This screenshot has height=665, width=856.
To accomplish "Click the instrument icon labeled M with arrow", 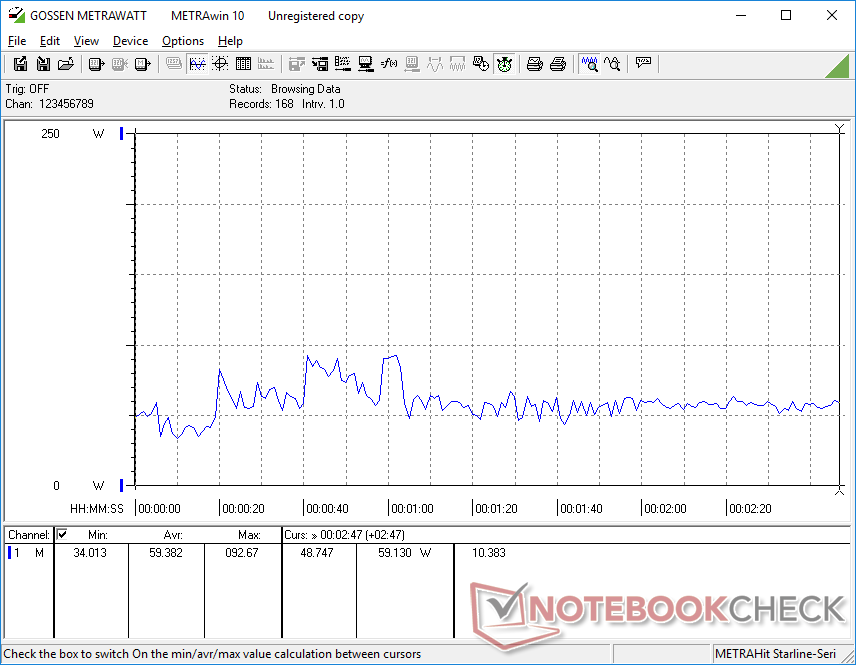I will (142, 64).
